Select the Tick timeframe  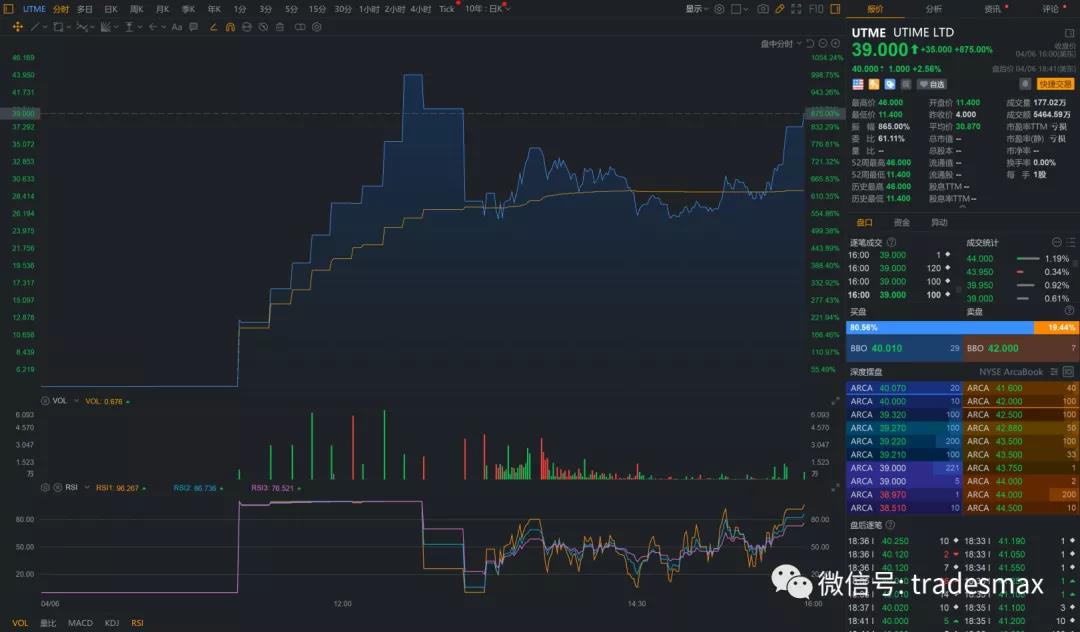(447, 9)
